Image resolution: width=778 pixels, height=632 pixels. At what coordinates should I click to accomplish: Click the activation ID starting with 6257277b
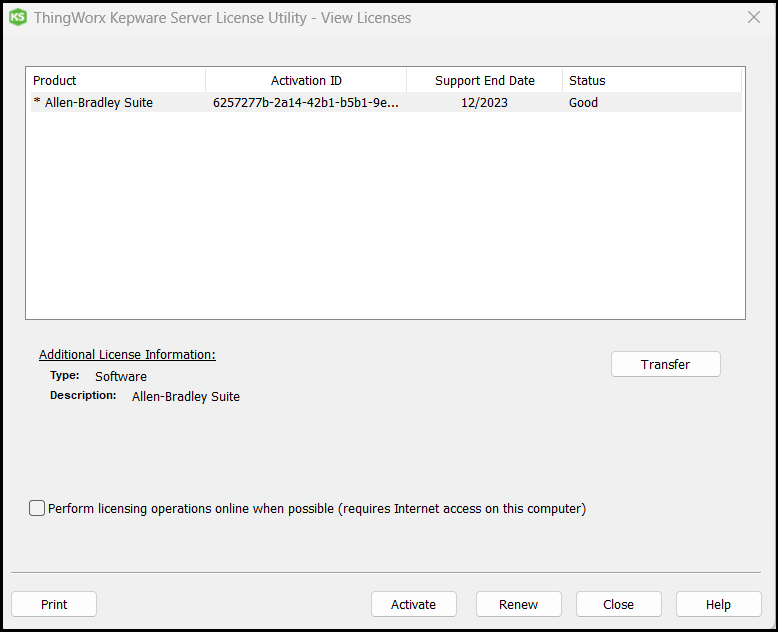coord(305,102)
